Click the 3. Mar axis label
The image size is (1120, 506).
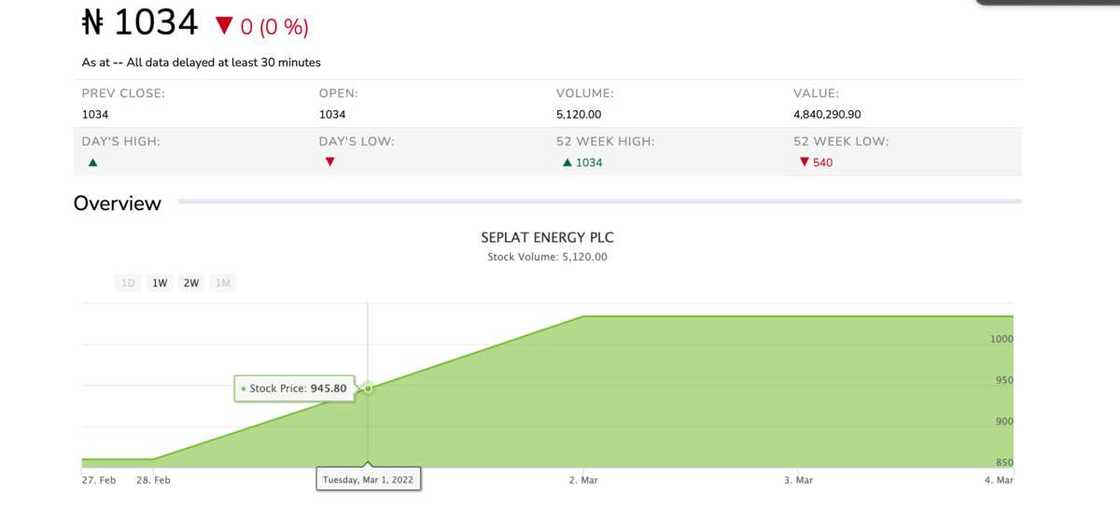(x=798, y=480)
